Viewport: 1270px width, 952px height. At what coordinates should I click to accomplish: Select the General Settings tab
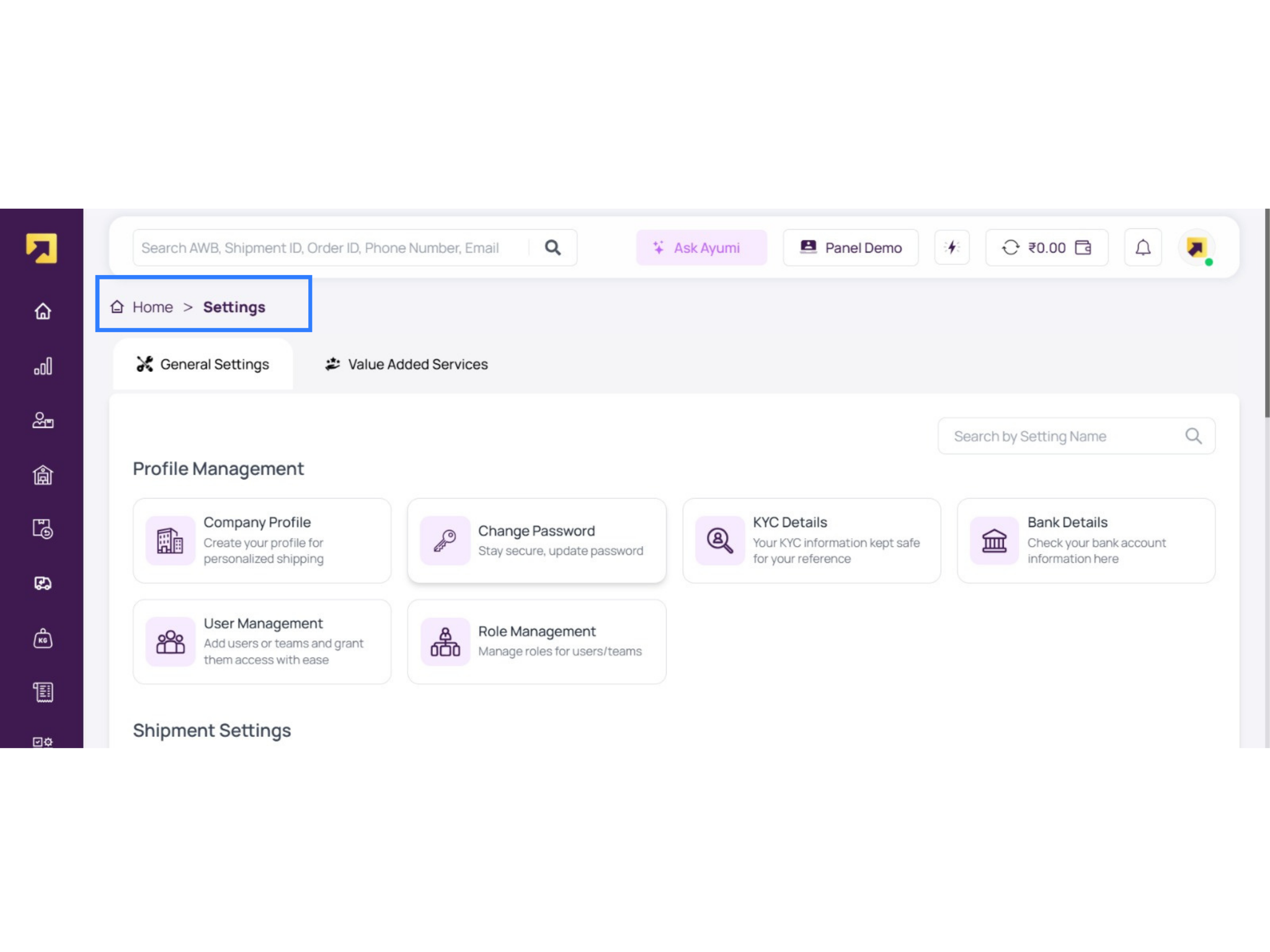[203, 364]
